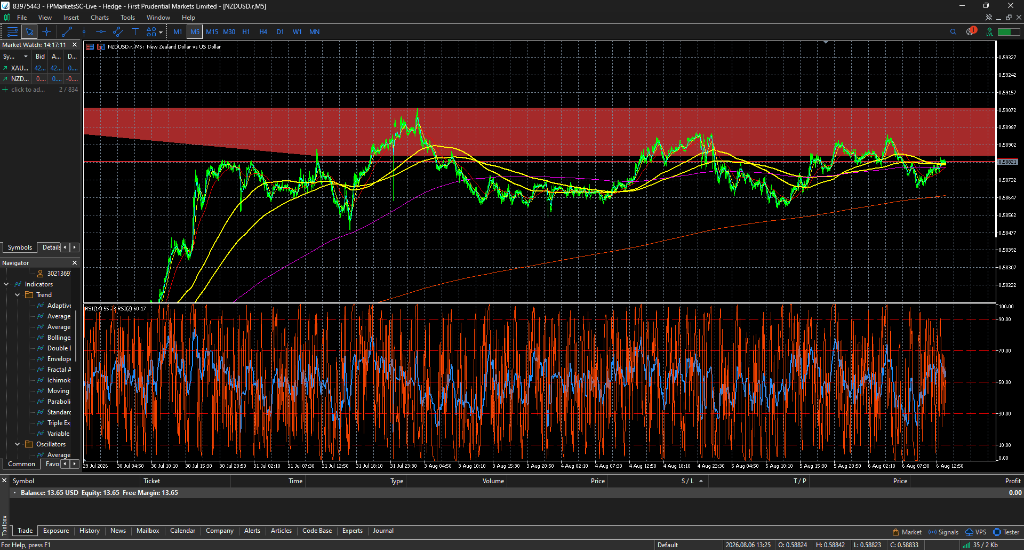1024x550 pixels.
Task: Select the vertical line drawing tool
Action: pos(84,31)
